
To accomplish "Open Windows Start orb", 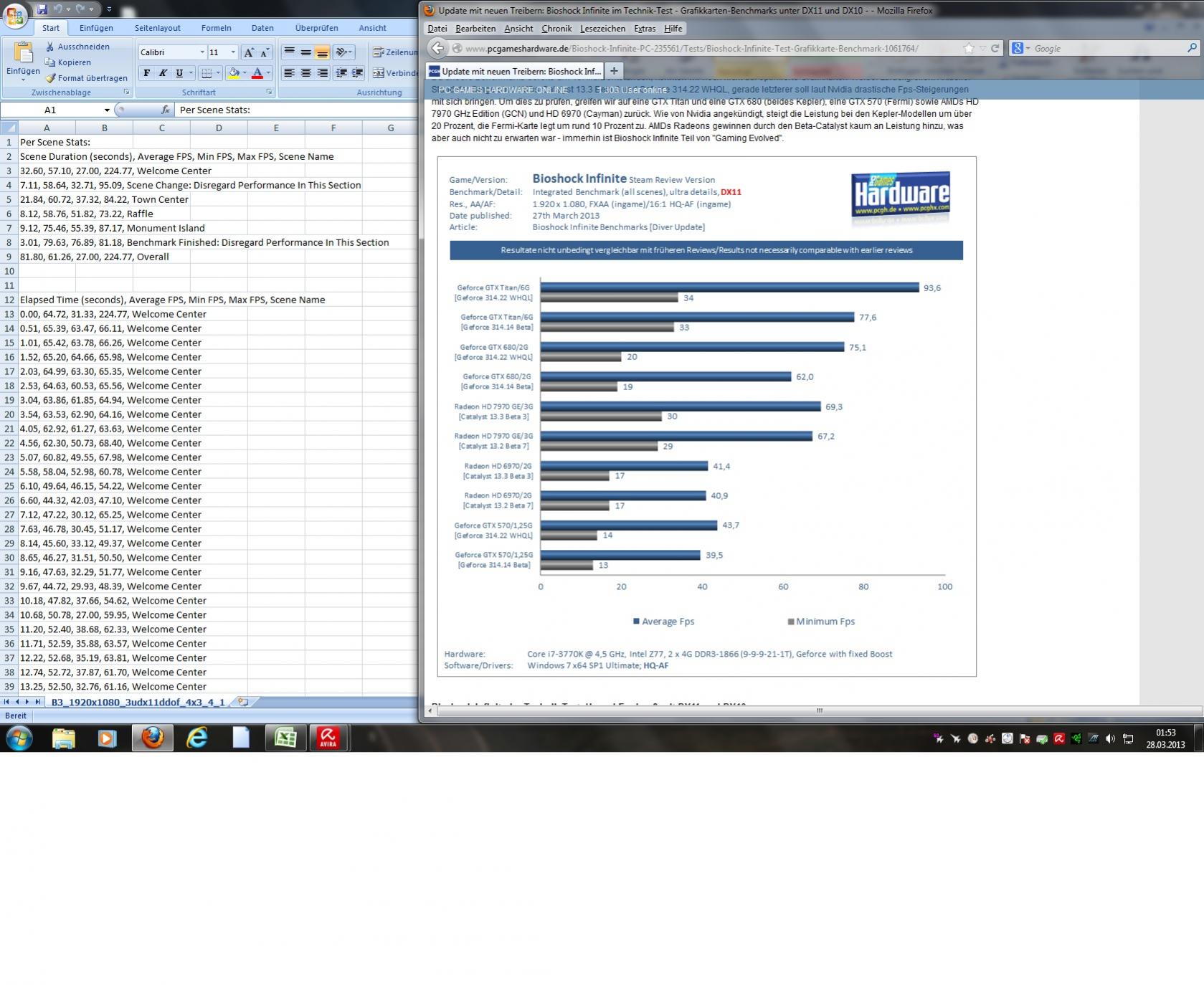I will (x=19, y=738).
